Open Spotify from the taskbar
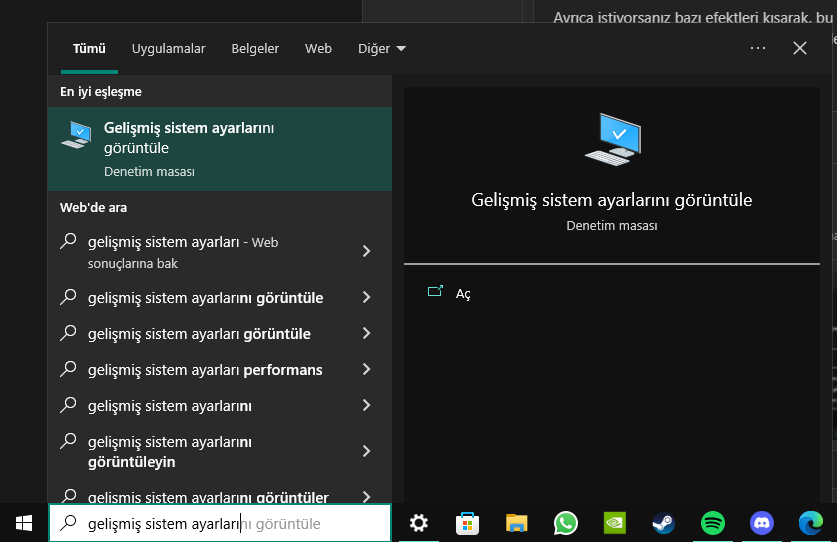The height and width of the screenshot is (542, 837). click(713, 523)
